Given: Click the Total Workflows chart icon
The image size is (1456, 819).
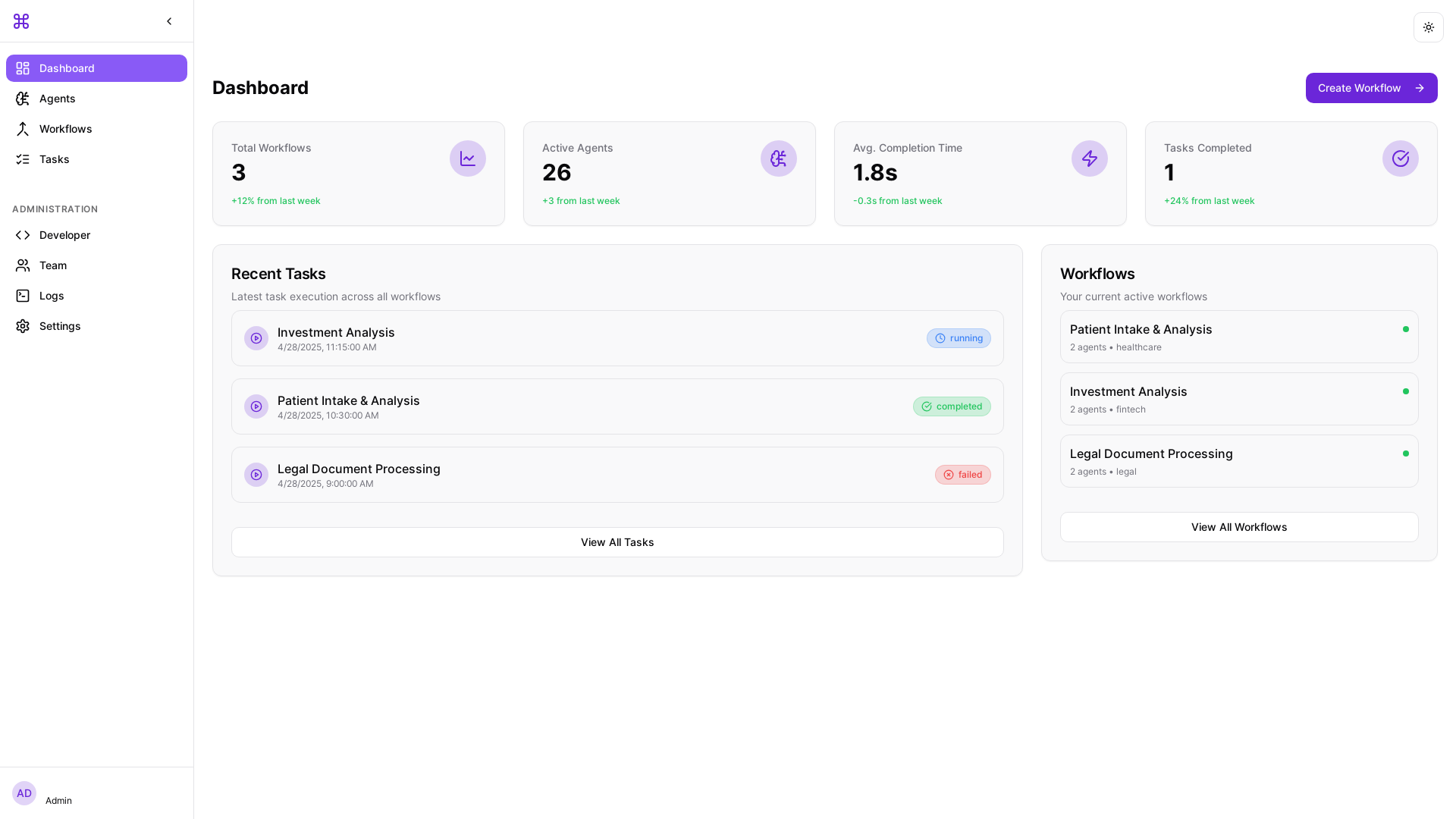Looking at the screenshot, I should coord(467,158).
